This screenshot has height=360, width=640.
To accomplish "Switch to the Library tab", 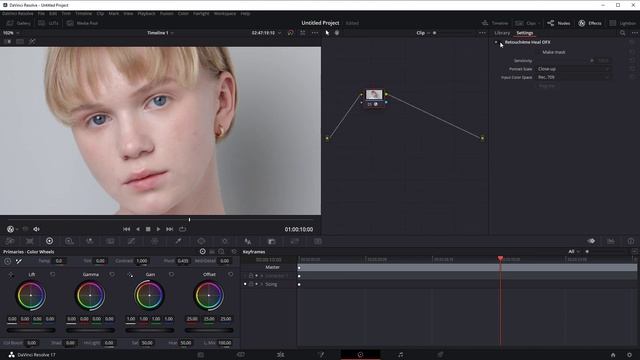I will [x=502, y=33].
